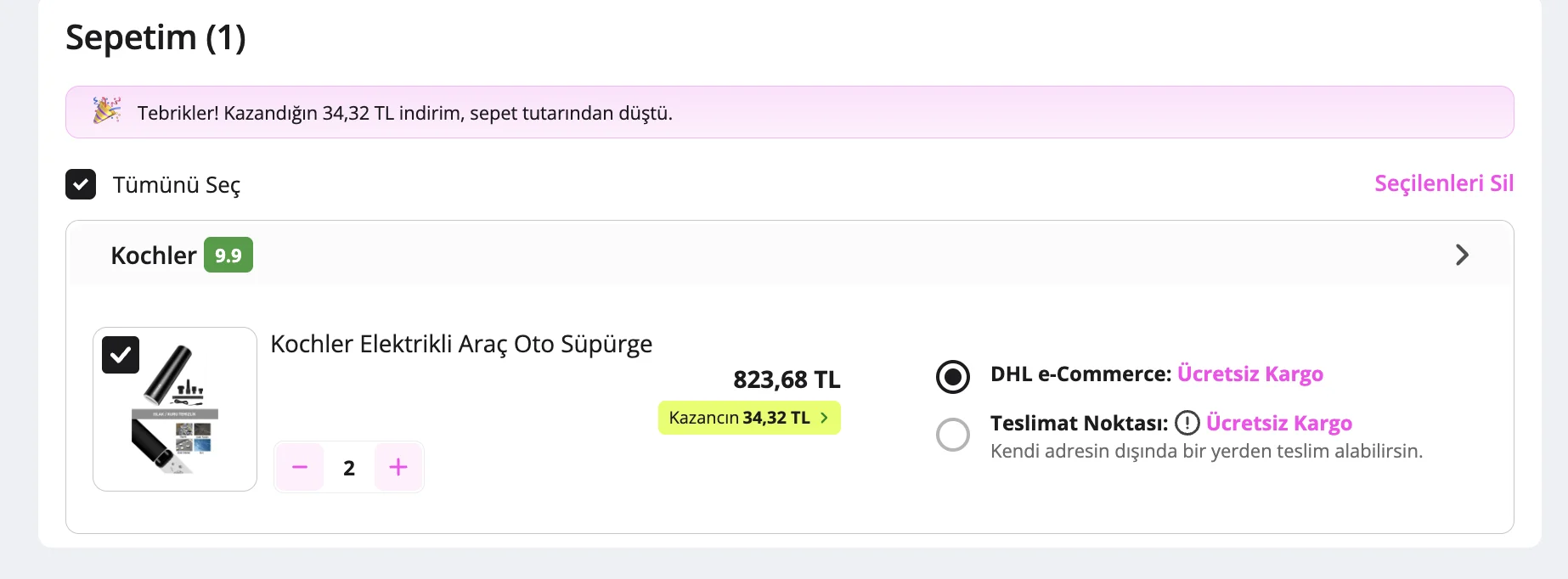Select Teslimat Noktası delivery option
Screen dimensions: 1568x579
(x=953, y=434)
